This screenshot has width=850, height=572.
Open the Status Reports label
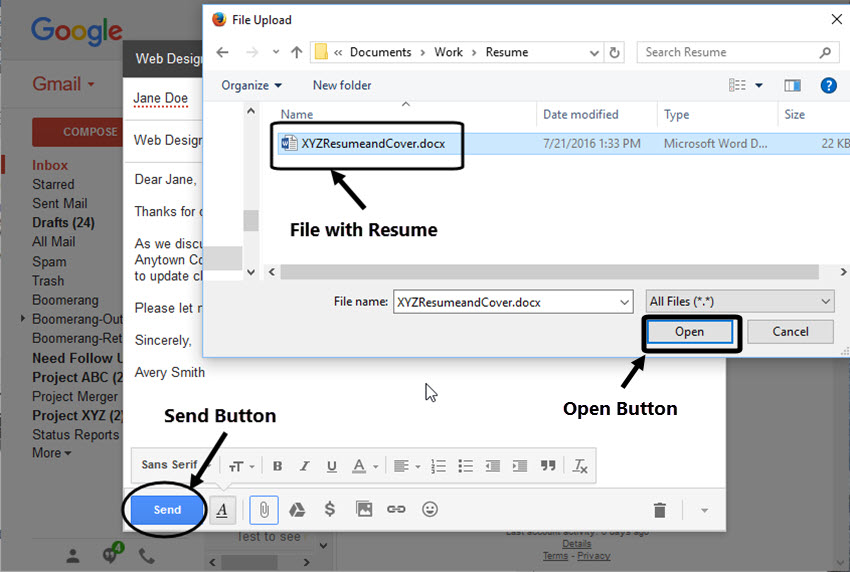(x=75, y=435)
